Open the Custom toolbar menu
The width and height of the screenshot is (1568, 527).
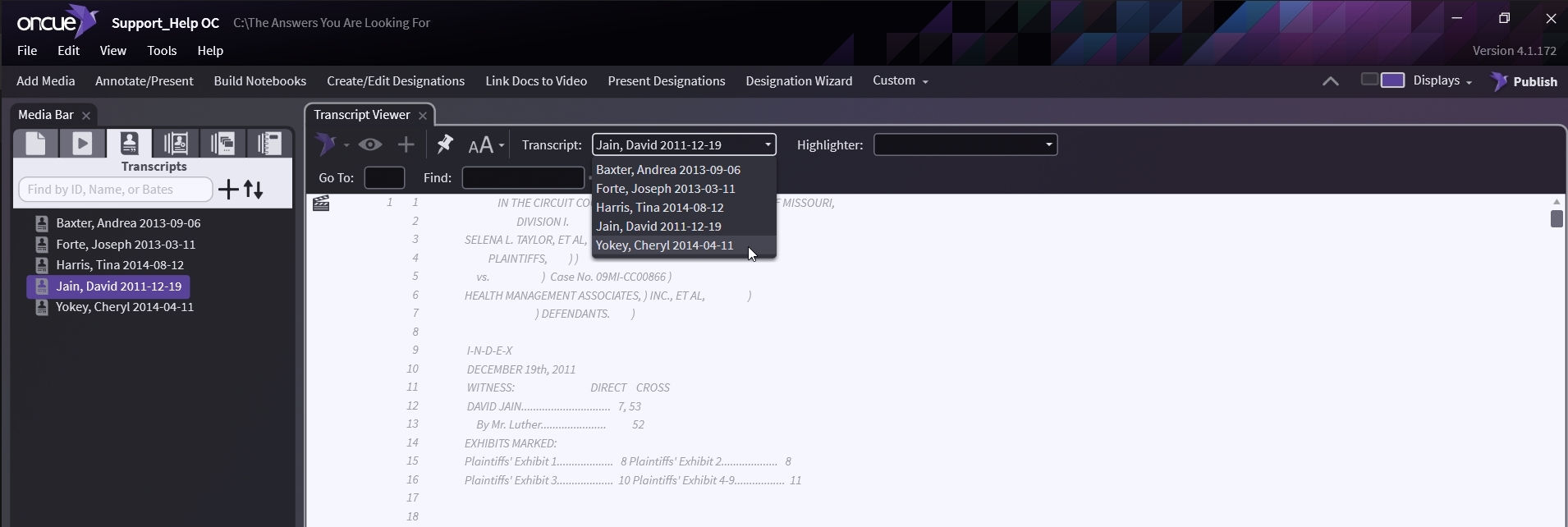(900, 80)
